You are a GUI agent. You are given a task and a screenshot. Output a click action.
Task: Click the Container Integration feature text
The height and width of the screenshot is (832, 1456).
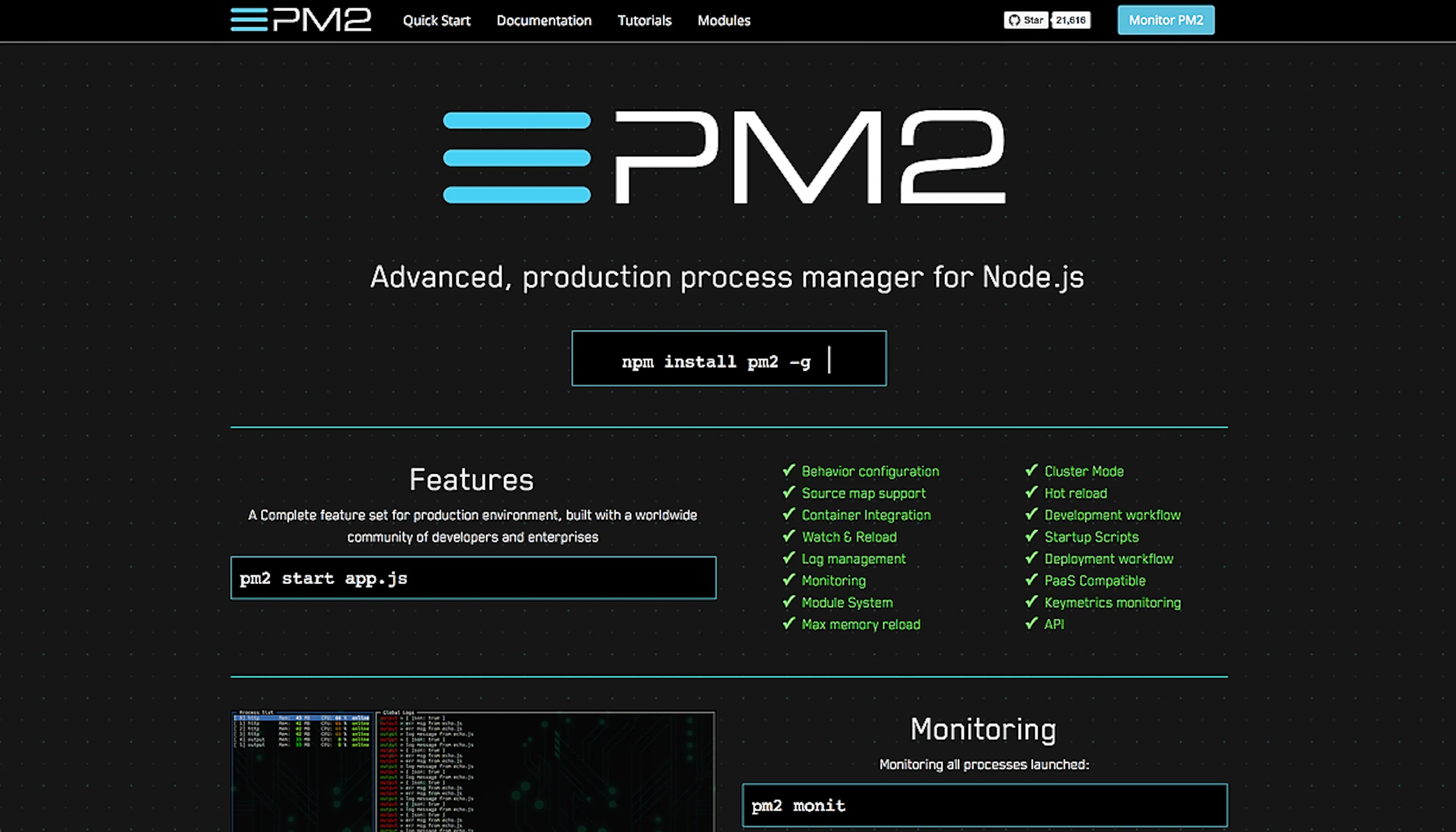(866, 515)
